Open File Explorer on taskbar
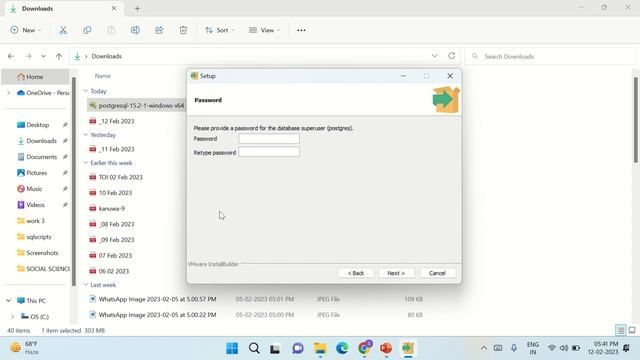640x360 pixels. (x=320, y=348)
